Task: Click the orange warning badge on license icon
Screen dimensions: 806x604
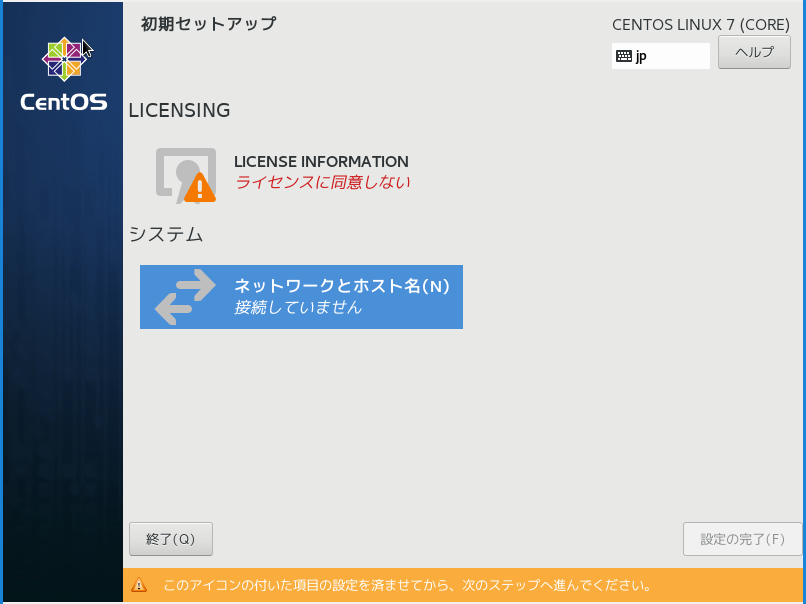Action: pyautogui.click(x=200, y=186)
